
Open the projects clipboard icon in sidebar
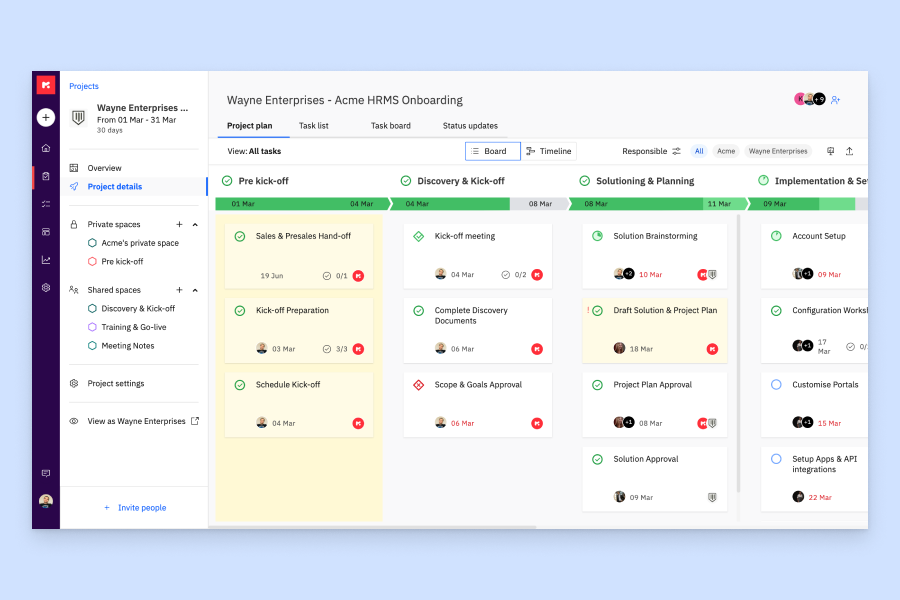(x=46, y=176)
